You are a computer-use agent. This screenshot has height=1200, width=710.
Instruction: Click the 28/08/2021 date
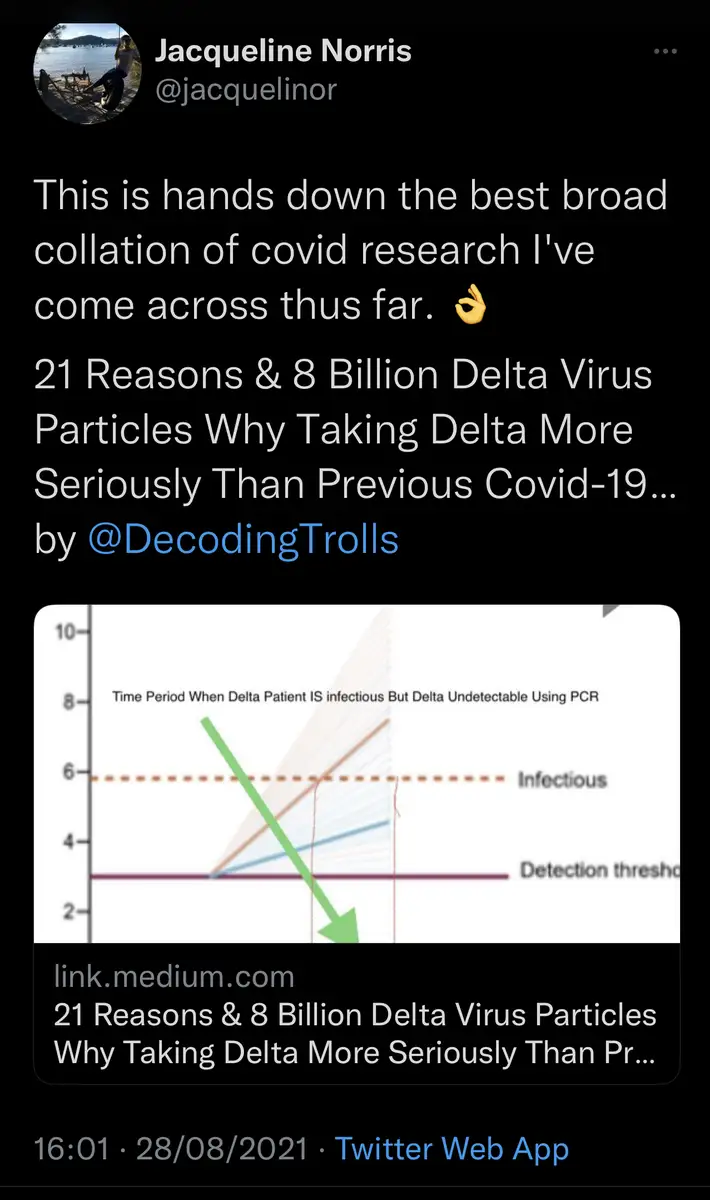pos(222,1148)
